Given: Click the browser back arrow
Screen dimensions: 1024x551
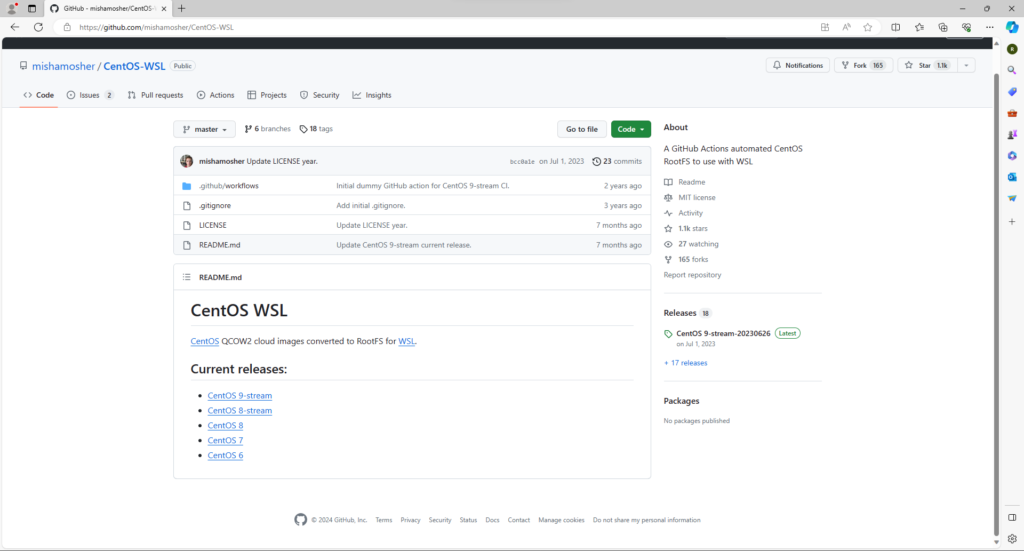Looking at the screenshot, I should [15, 27].
